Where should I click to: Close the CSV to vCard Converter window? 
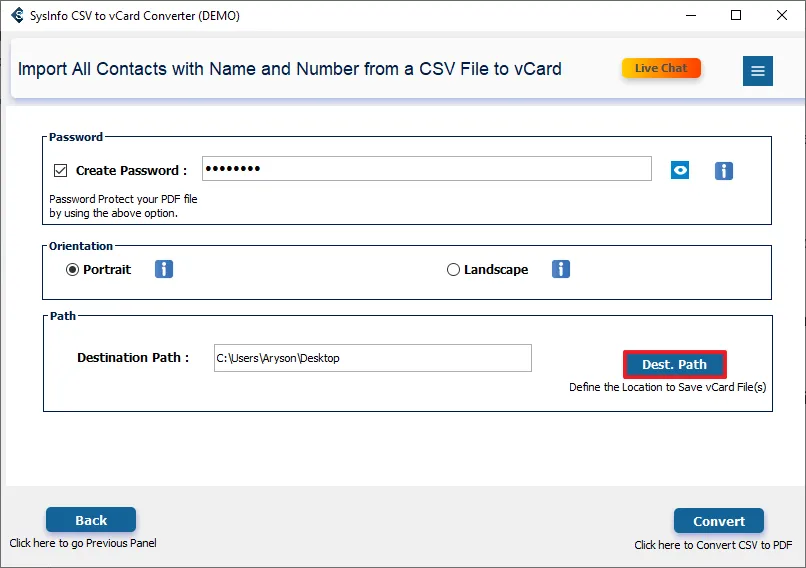(x=783, y=15)
